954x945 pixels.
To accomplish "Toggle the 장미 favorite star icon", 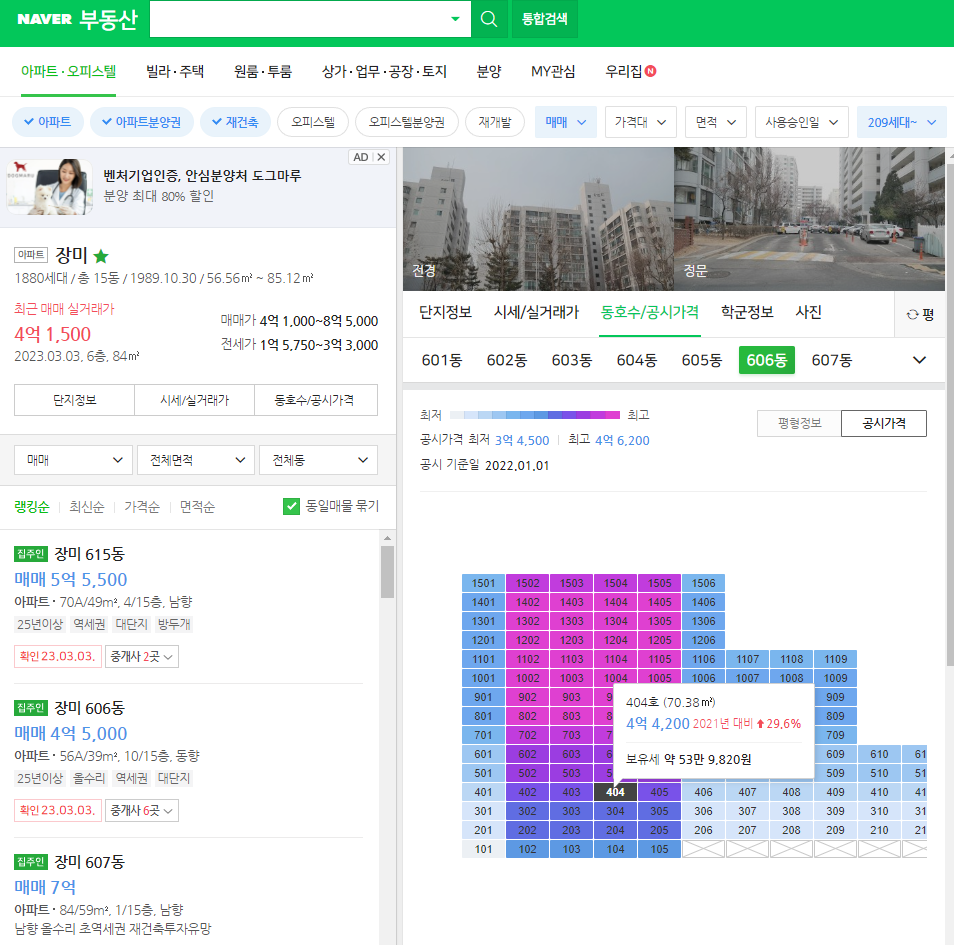I will pos(101,256).
